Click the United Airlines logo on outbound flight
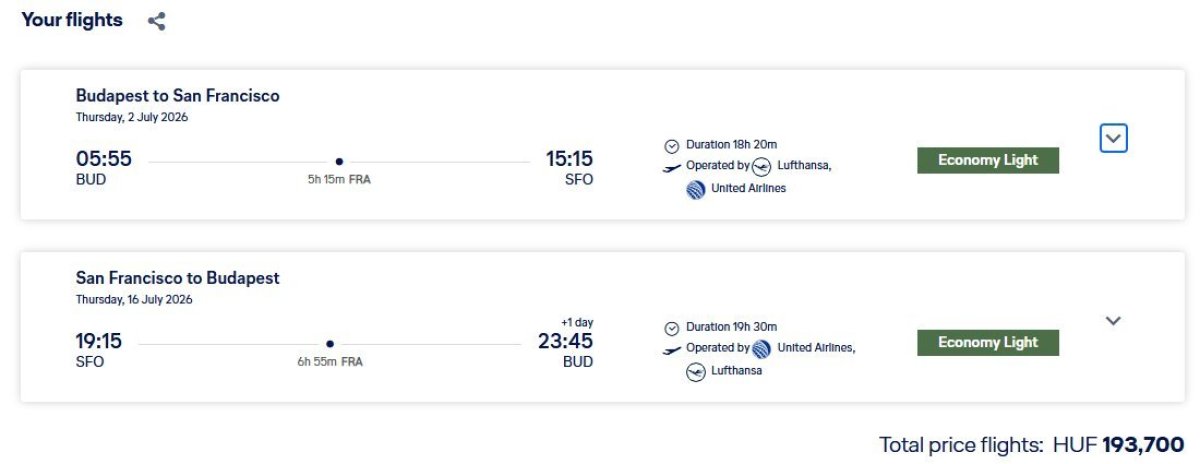1200x464 pixels. [696, 189]
